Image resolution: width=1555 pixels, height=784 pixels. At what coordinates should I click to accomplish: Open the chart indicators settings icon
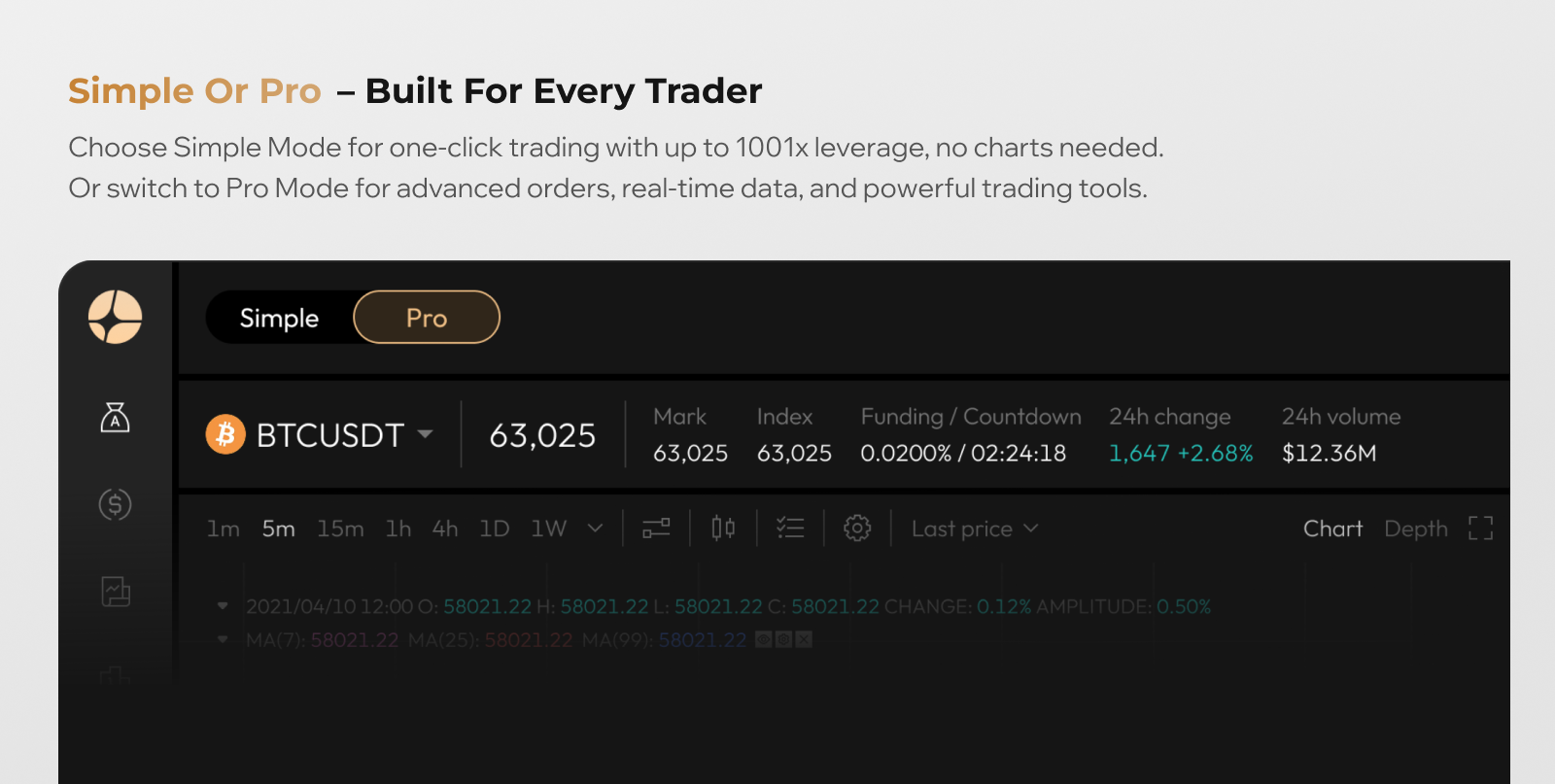656,528
